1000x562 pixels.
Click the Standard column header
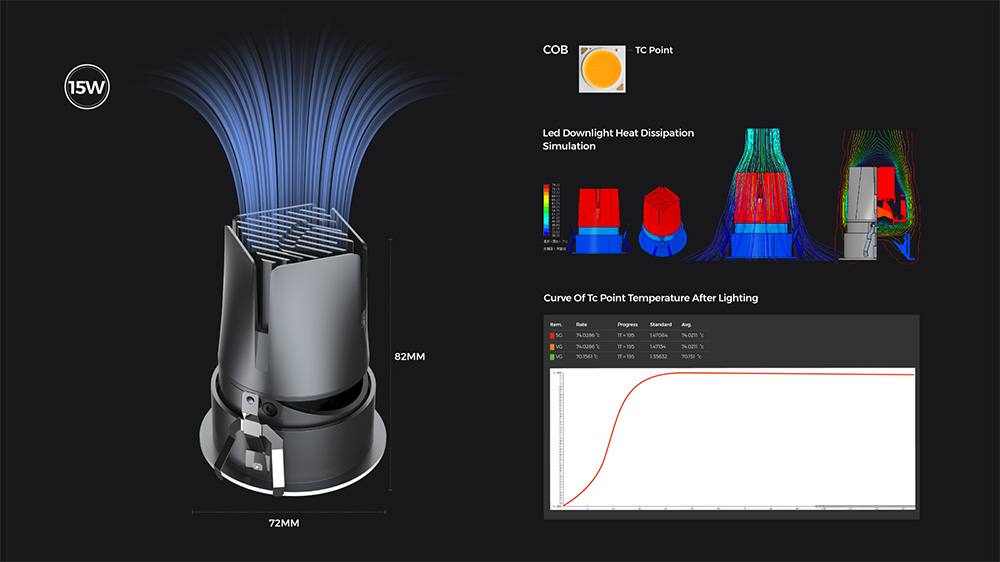[x=660, y=325]
